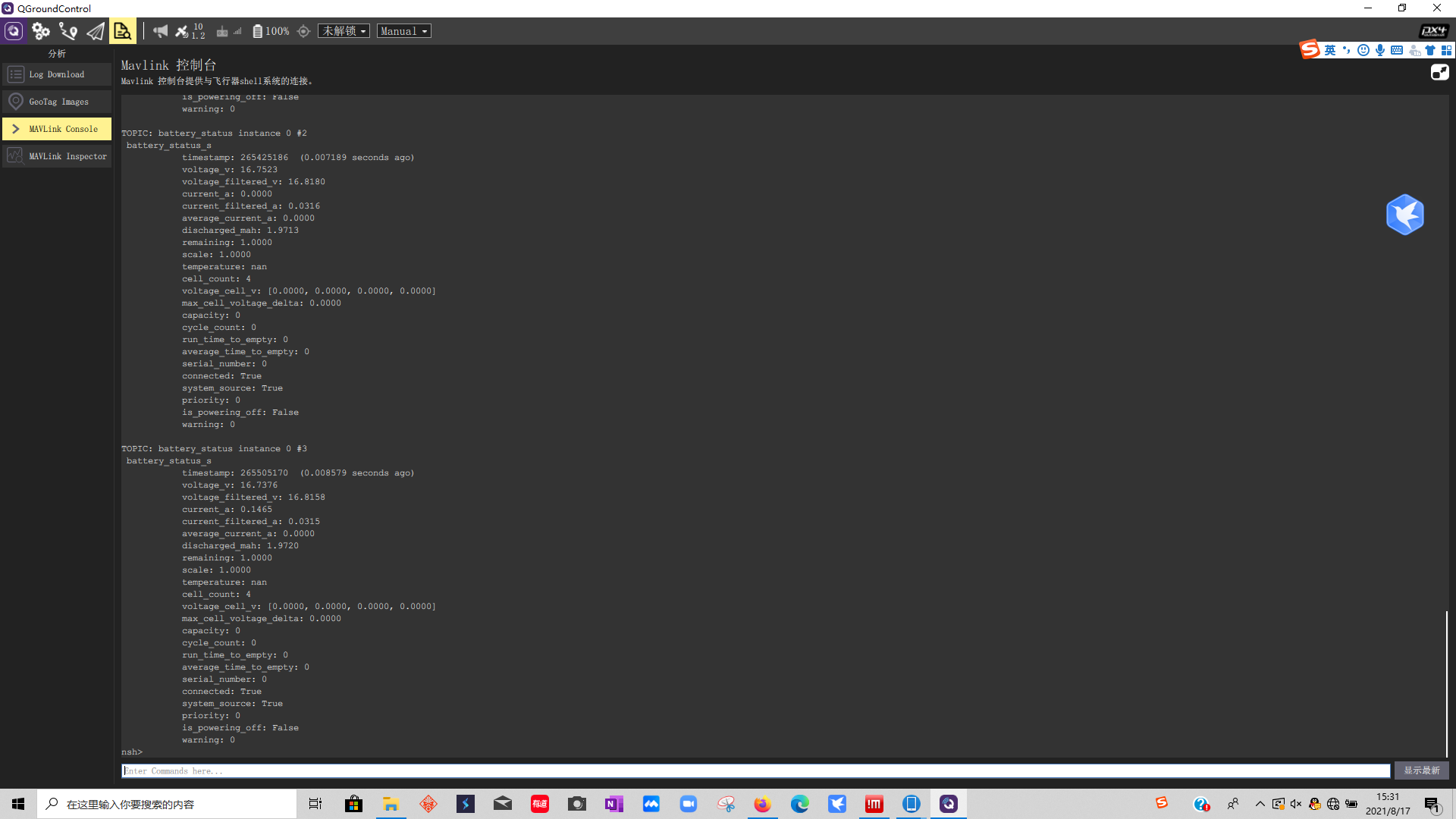Click the Analyze view document icon
1456x819 pixels.
[122, 31]
